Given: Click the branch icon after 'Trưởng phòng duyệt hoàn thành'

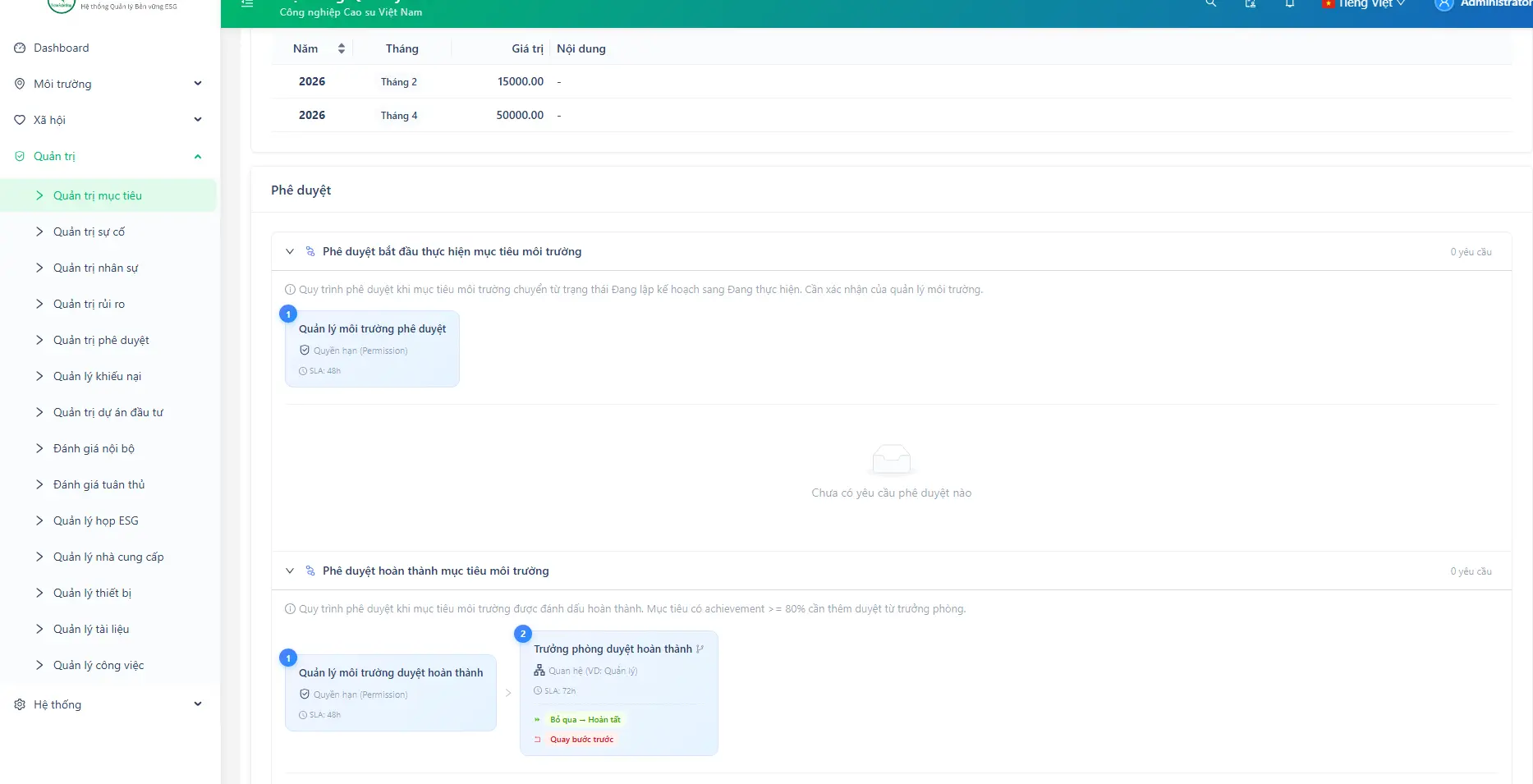Looking at the screenshot, I should [x=700, y=649].
